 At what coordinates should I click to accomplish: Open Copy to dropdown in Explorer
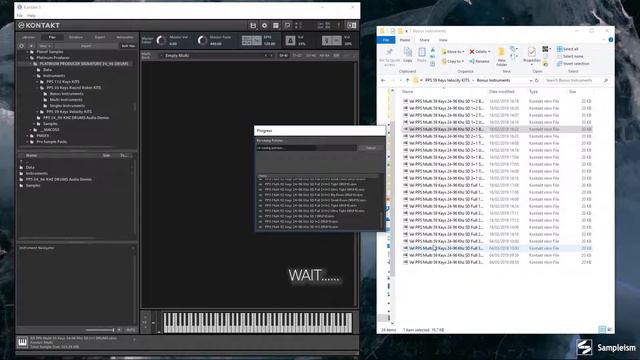pos(453,61)
